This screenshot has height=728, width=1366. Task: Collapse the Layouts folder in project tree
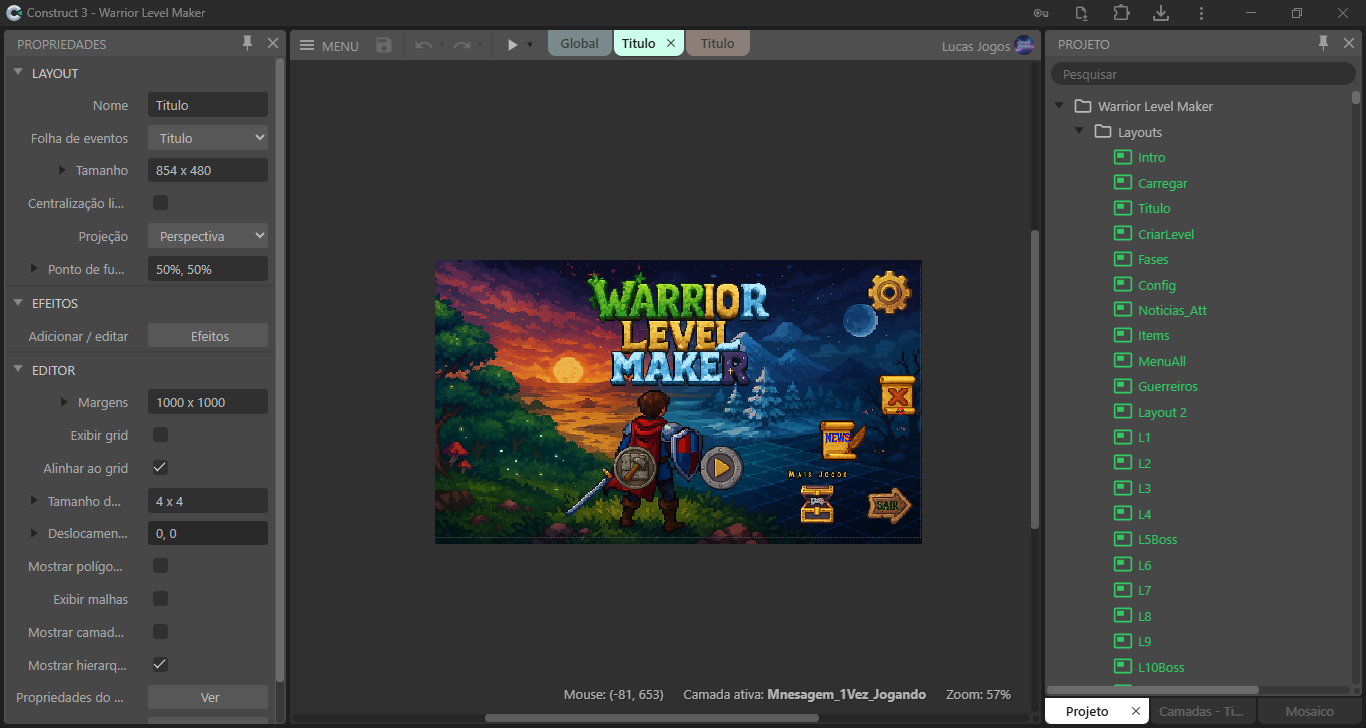coord(1079,132)
